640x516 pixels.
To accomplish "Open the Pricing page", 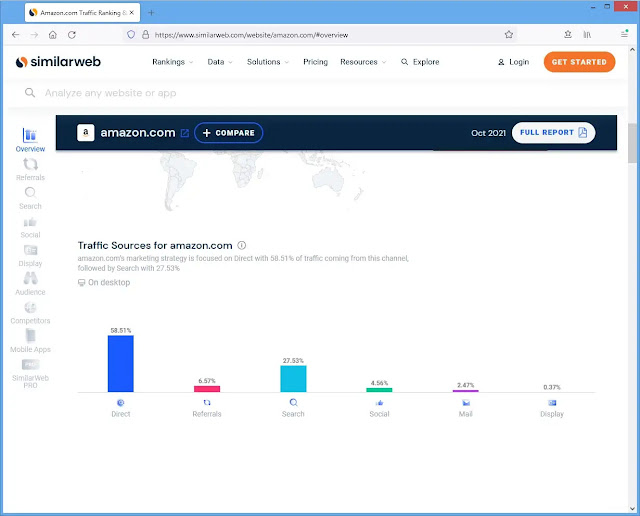I will [316, 62].
